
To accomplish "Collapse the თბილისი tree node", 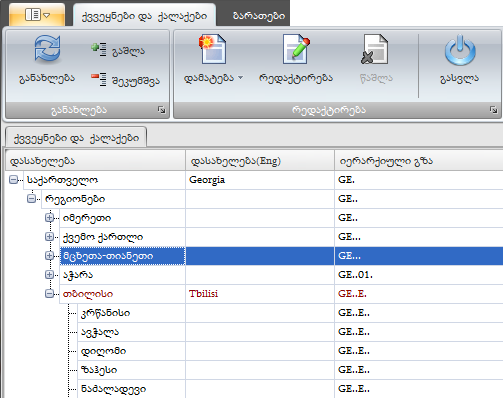I will coord(49,294).
